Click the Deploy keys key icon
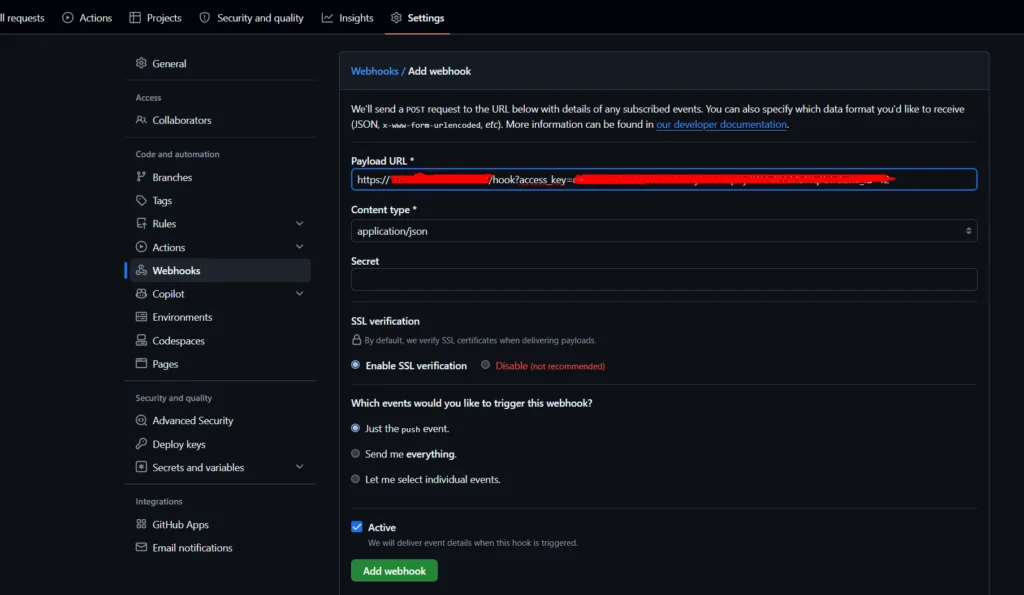 tap(141, 444)
